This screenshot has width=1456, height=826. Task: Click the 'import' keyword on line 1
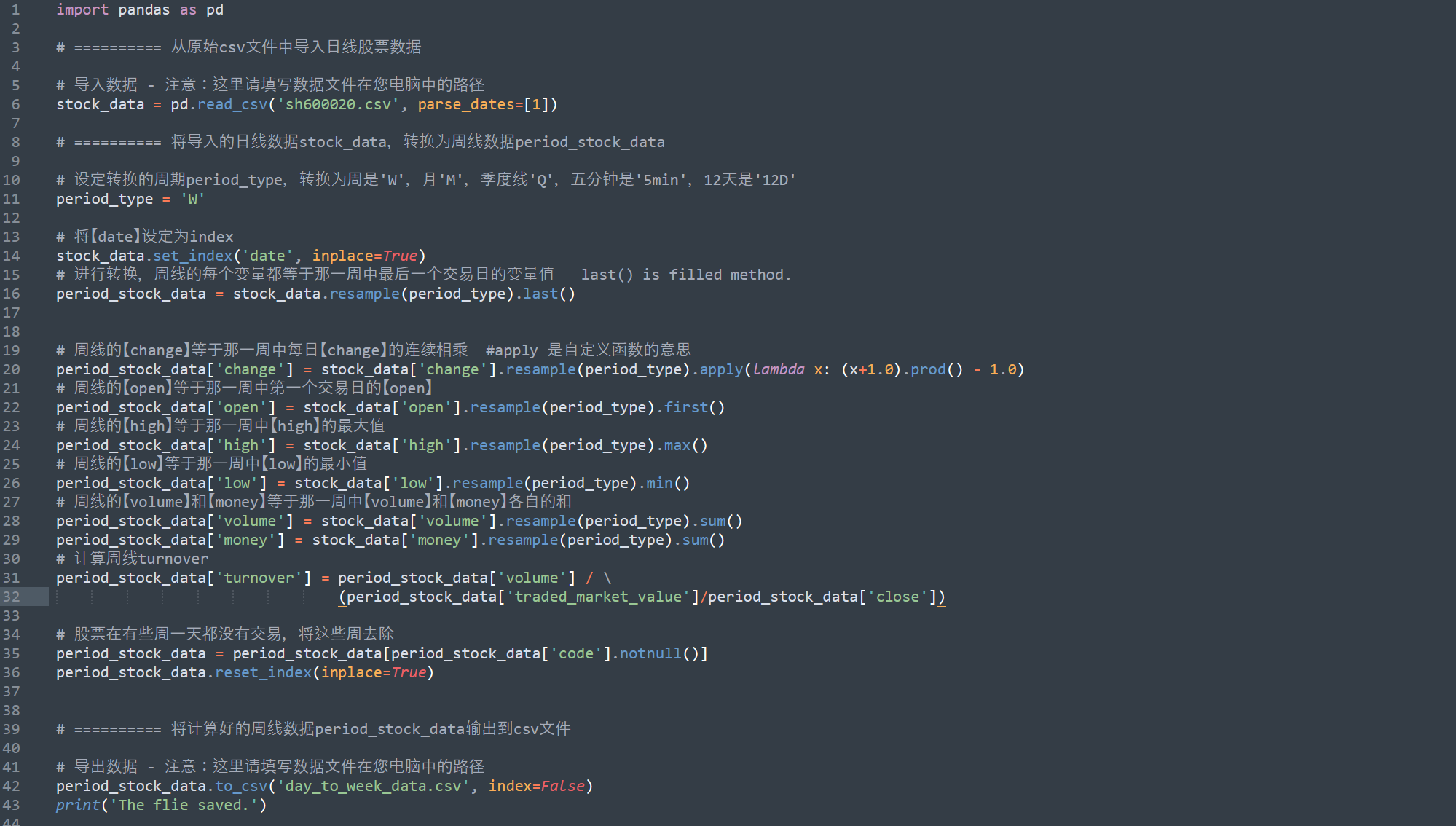pyautogui.click(x=82, y=9)
